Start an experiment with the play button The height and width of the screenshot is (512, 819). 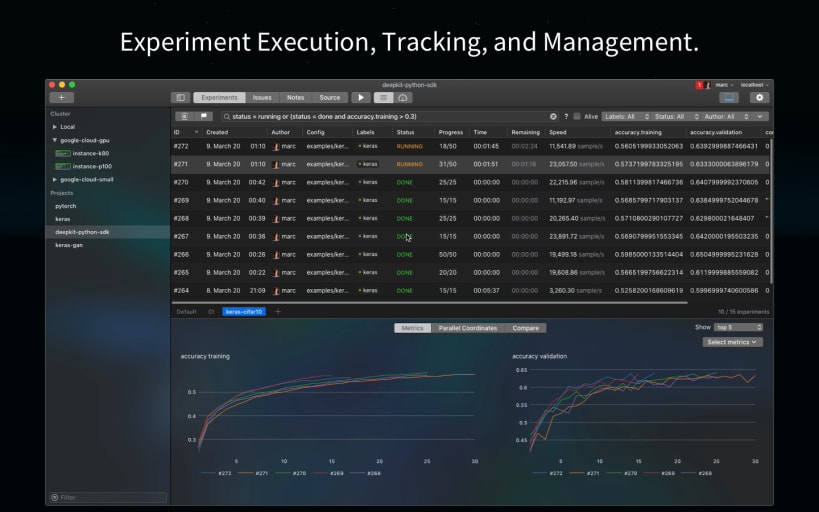click(360, 98)
